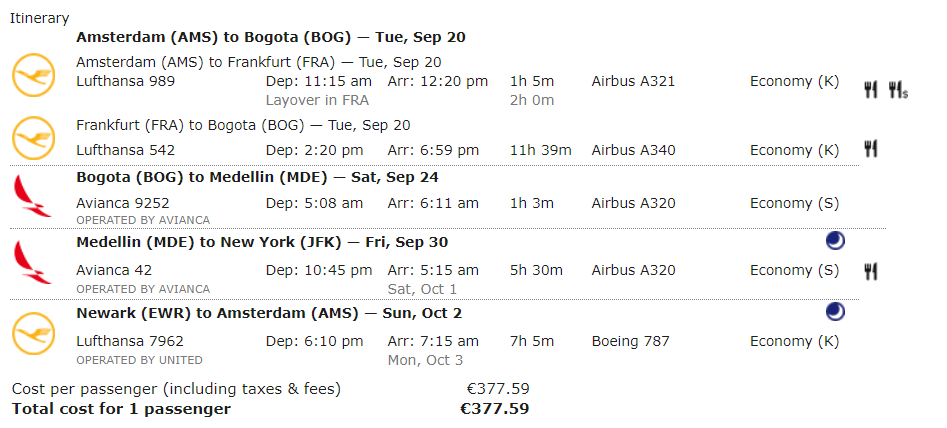The height and width of the screenshot is (428, 947).
Task: Click the Lufthansa logo beside flight 989
Action: tap(34, 75)
